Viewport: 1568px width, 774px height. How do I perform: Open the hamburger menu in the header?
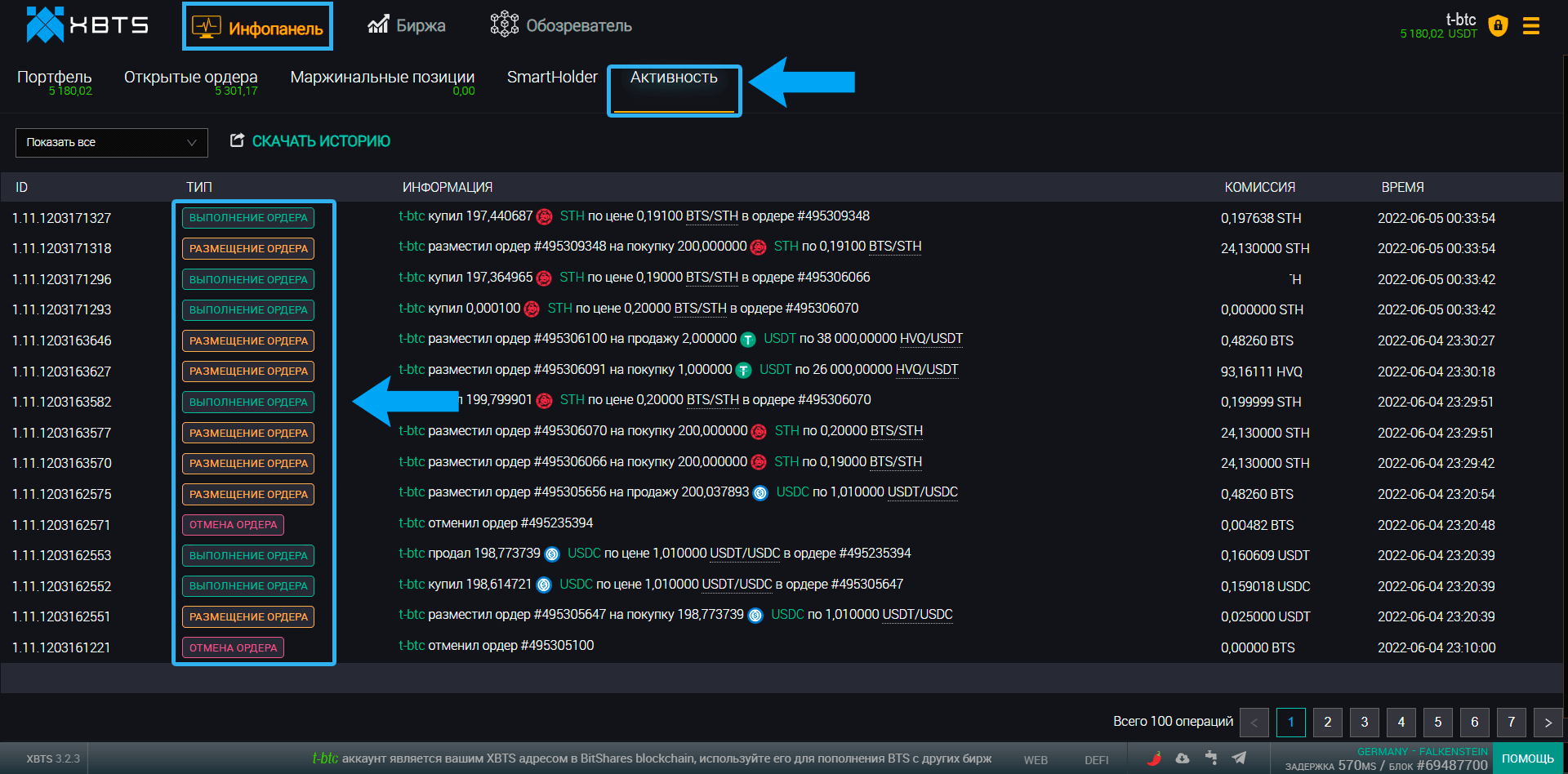point(1531,26)
